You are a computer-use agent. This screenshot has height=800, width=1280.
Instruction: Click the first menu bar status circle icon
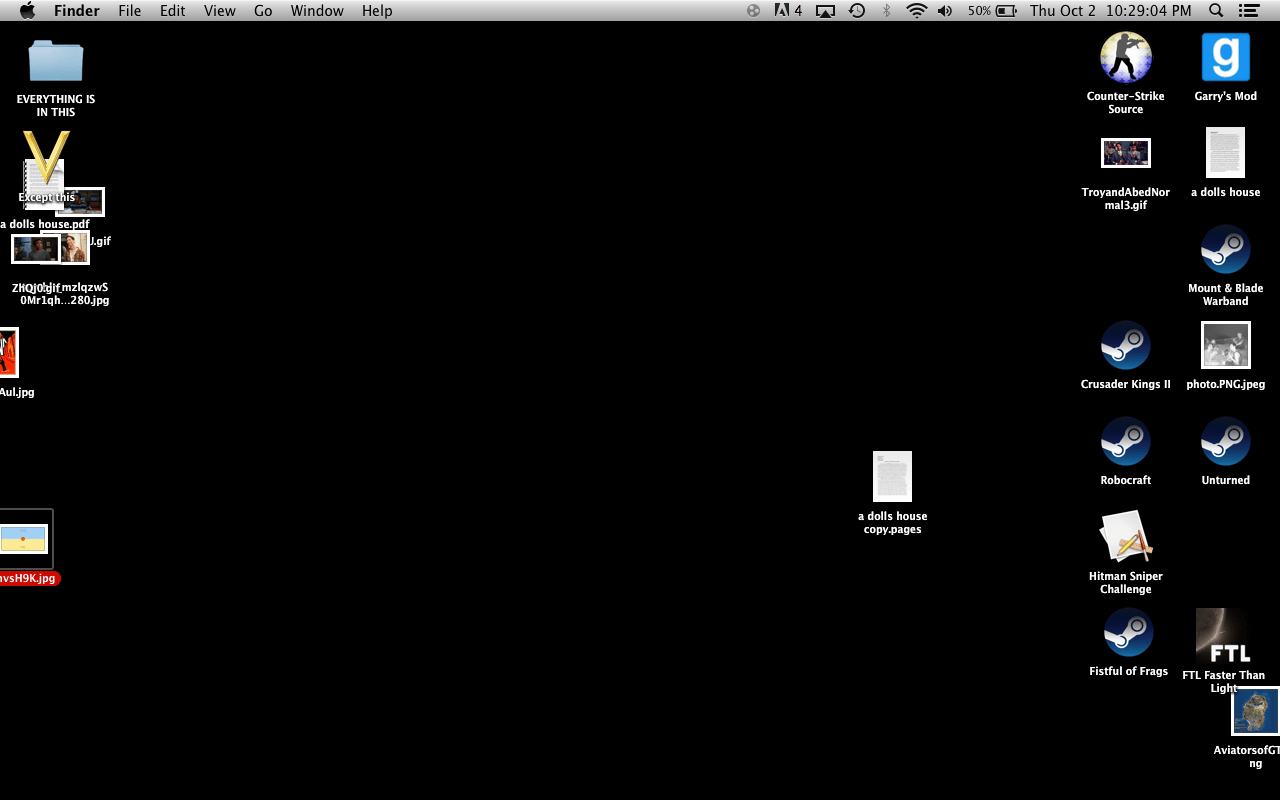(x=753, y=11)
